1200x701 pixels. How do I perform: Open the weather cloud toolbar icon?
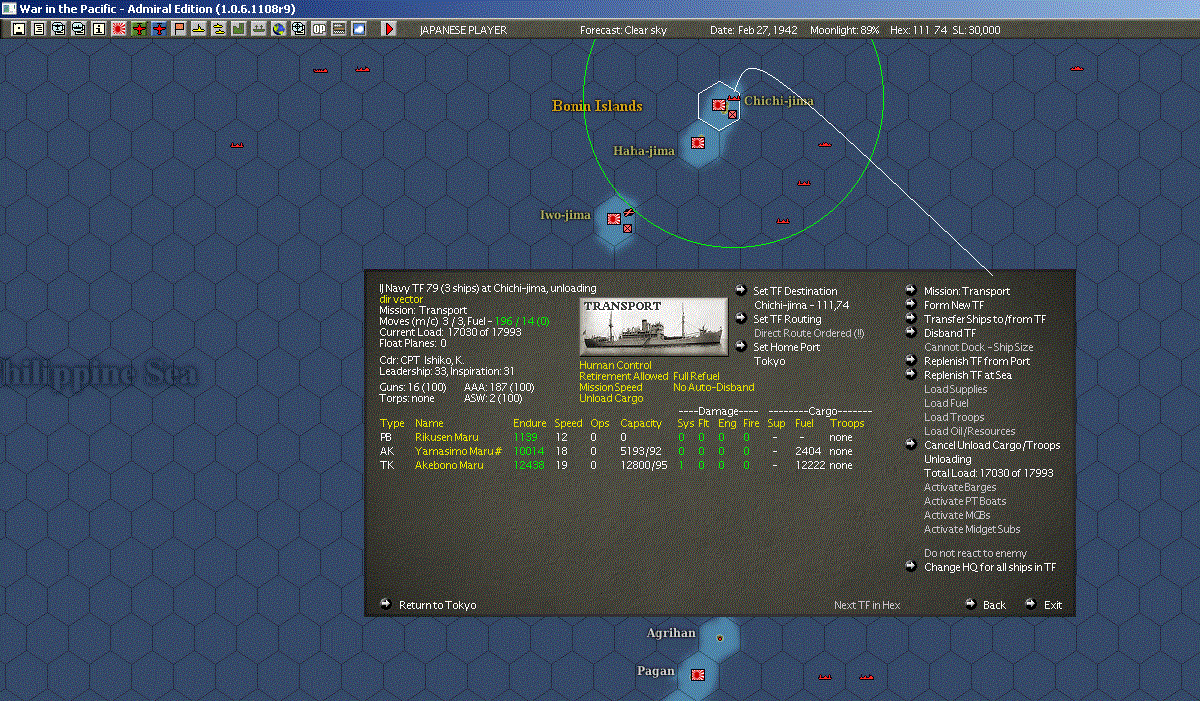[358, 30]
